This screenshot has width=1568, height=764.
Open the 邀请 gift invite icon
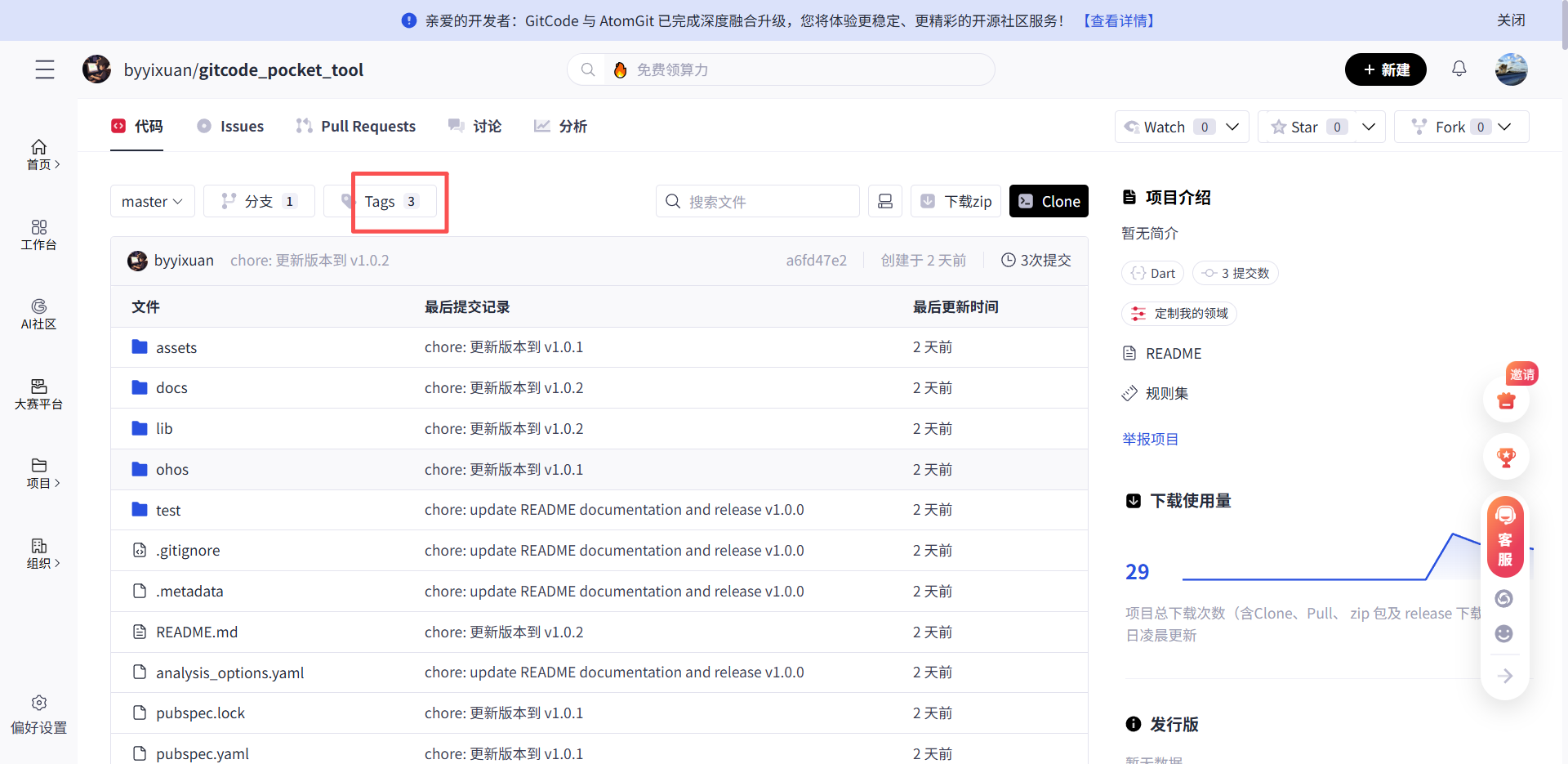pos(1506,401)
